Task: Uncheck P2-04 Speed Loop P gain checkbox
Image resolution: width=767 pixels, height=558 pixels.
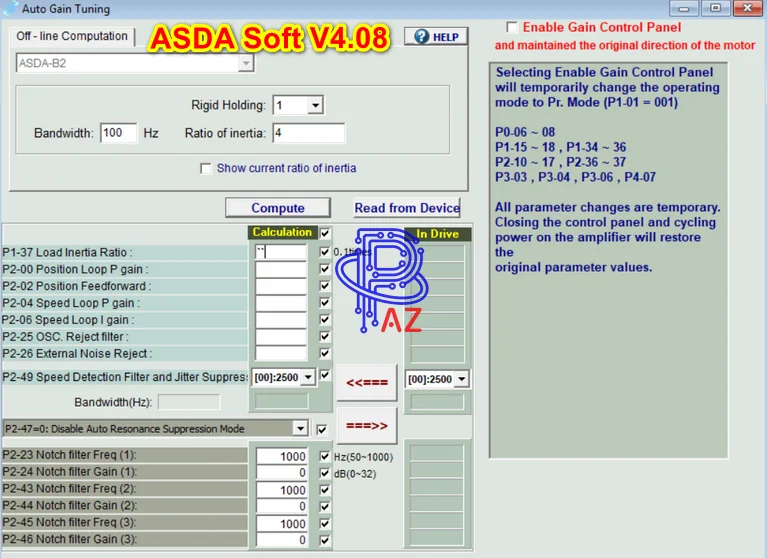Action: coord(324,303)
